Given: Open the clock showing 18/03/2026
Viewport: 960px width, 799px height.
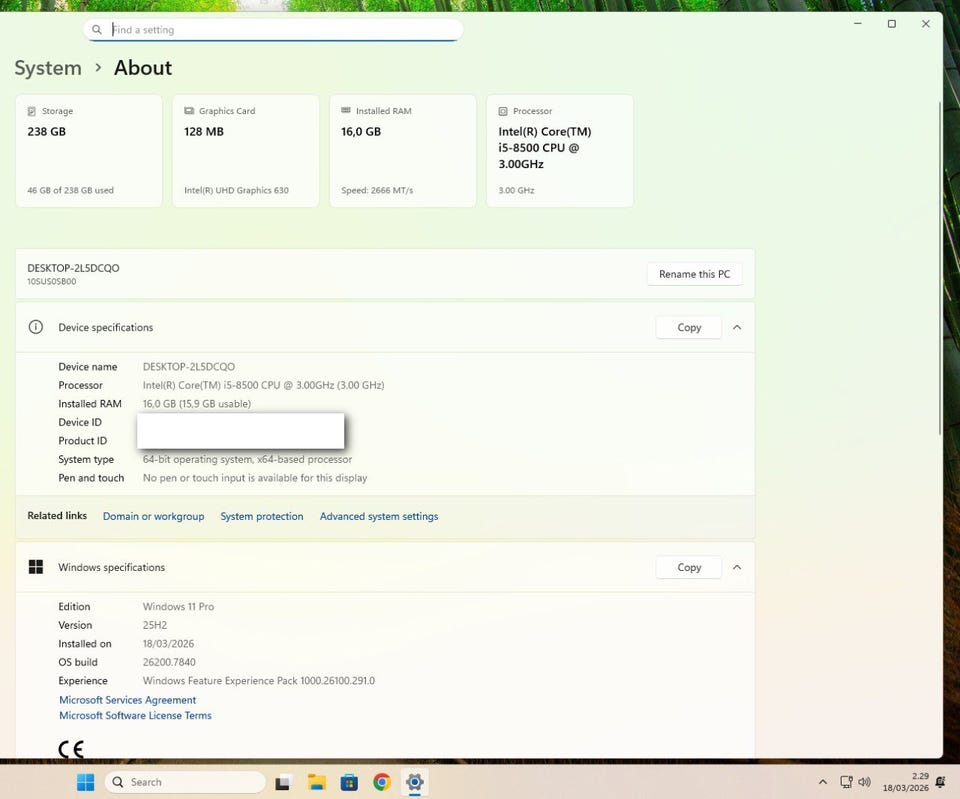Looking at the screenshot, I should coord(906,782).
